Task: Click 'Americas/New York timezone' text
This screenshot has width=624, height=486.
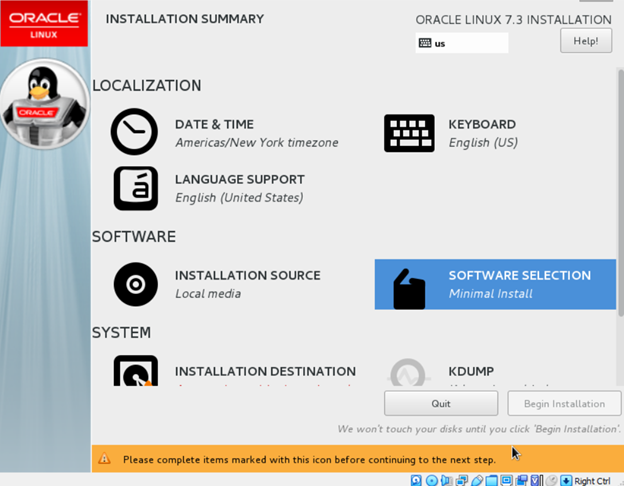Action: (x=257, y=142)
